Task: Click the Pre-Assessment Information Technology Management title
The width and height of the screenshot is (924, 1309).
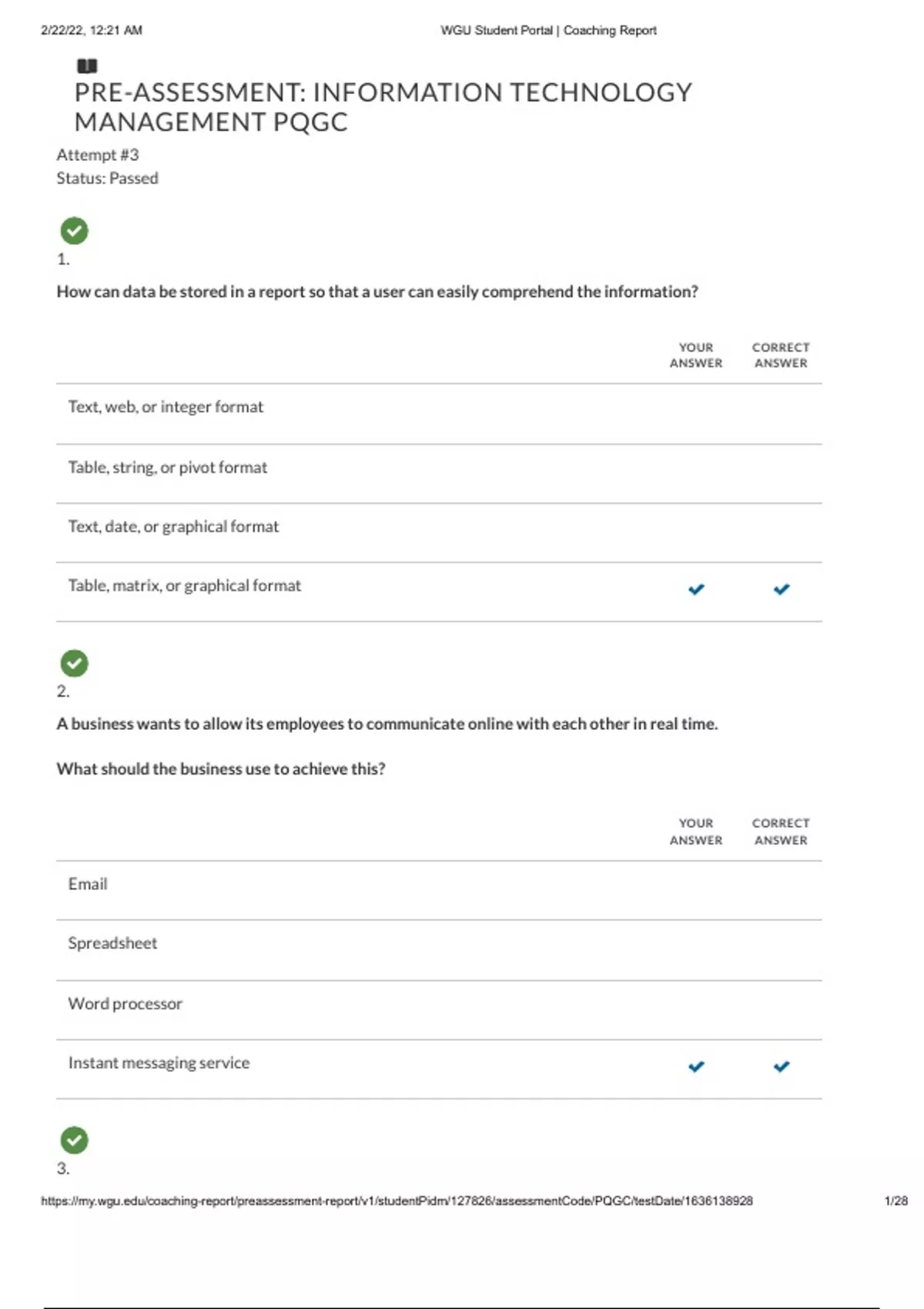Action: (x=383, y=107)
